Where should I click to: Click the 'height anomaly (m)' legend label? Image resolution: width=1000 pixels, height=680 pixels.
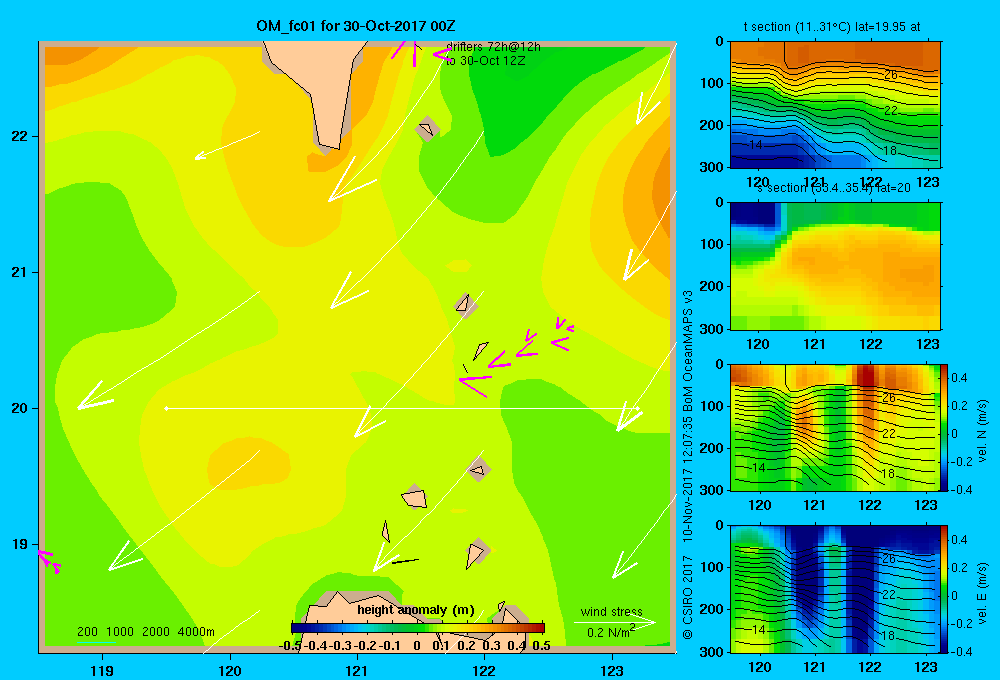416,610
